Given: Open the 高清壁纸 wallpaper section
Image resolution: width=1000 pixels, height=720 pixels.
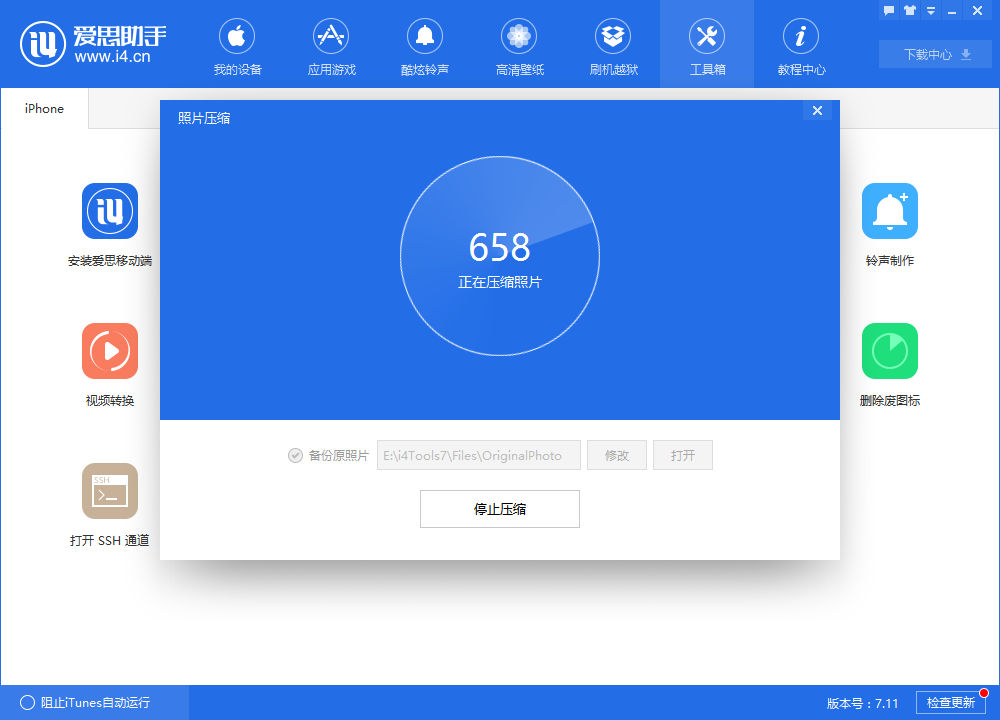Looking at the screenshot, I should click(x=519, y=45).
